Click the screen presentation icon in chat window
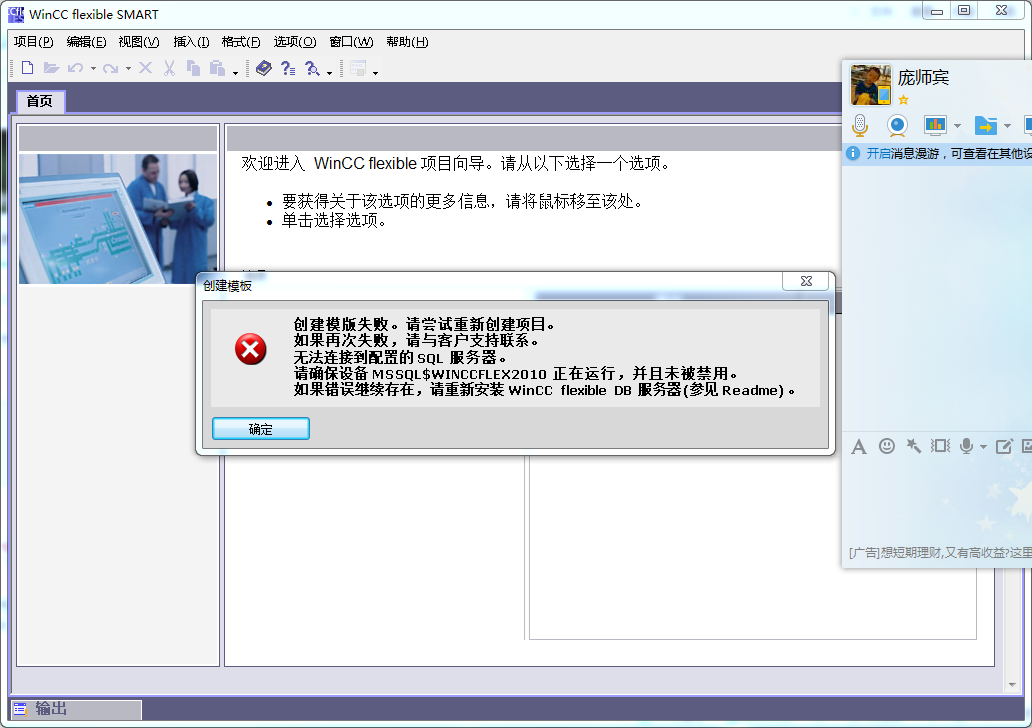1032x728 pixels. click(935, 124)
